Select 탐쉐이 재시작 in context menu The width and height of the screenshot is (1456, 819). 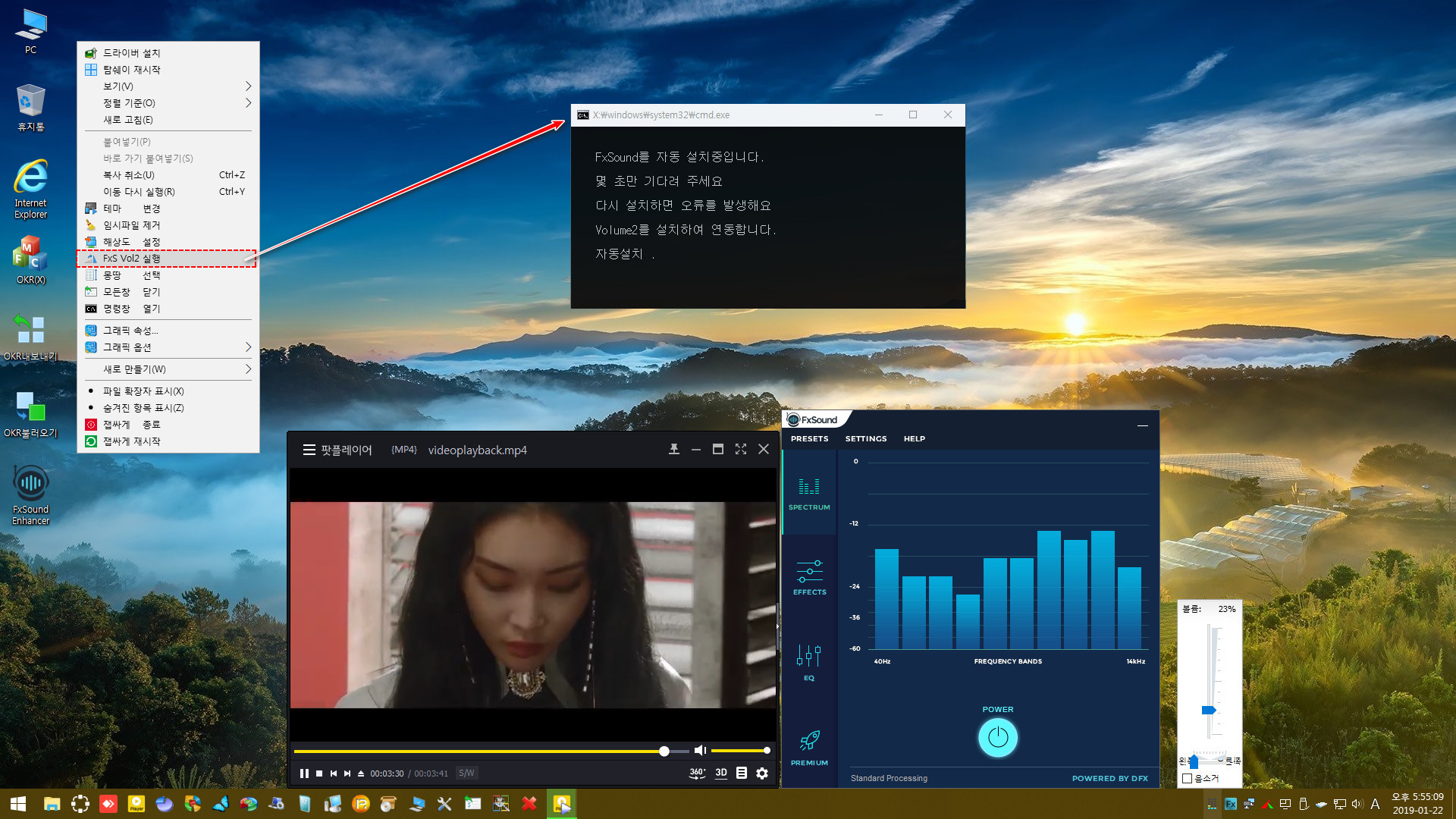(x=168, y=70)
